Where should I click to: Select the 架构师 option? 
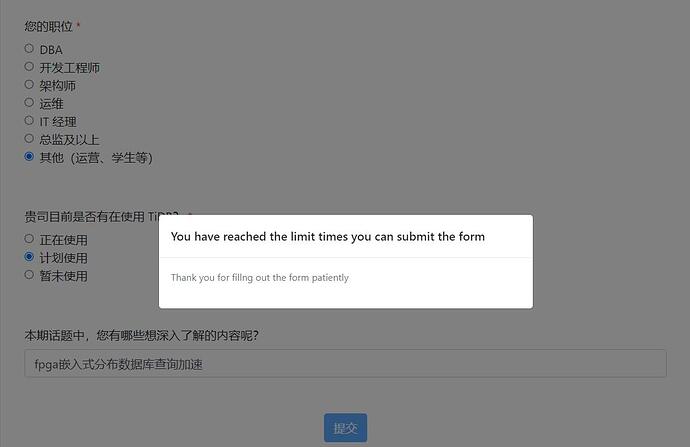pyautogui.click(x=29, y=84)
